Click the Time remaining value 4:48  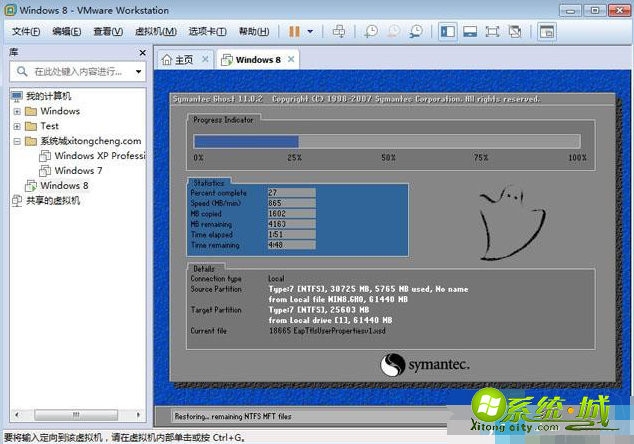click(x=292, y=245)
